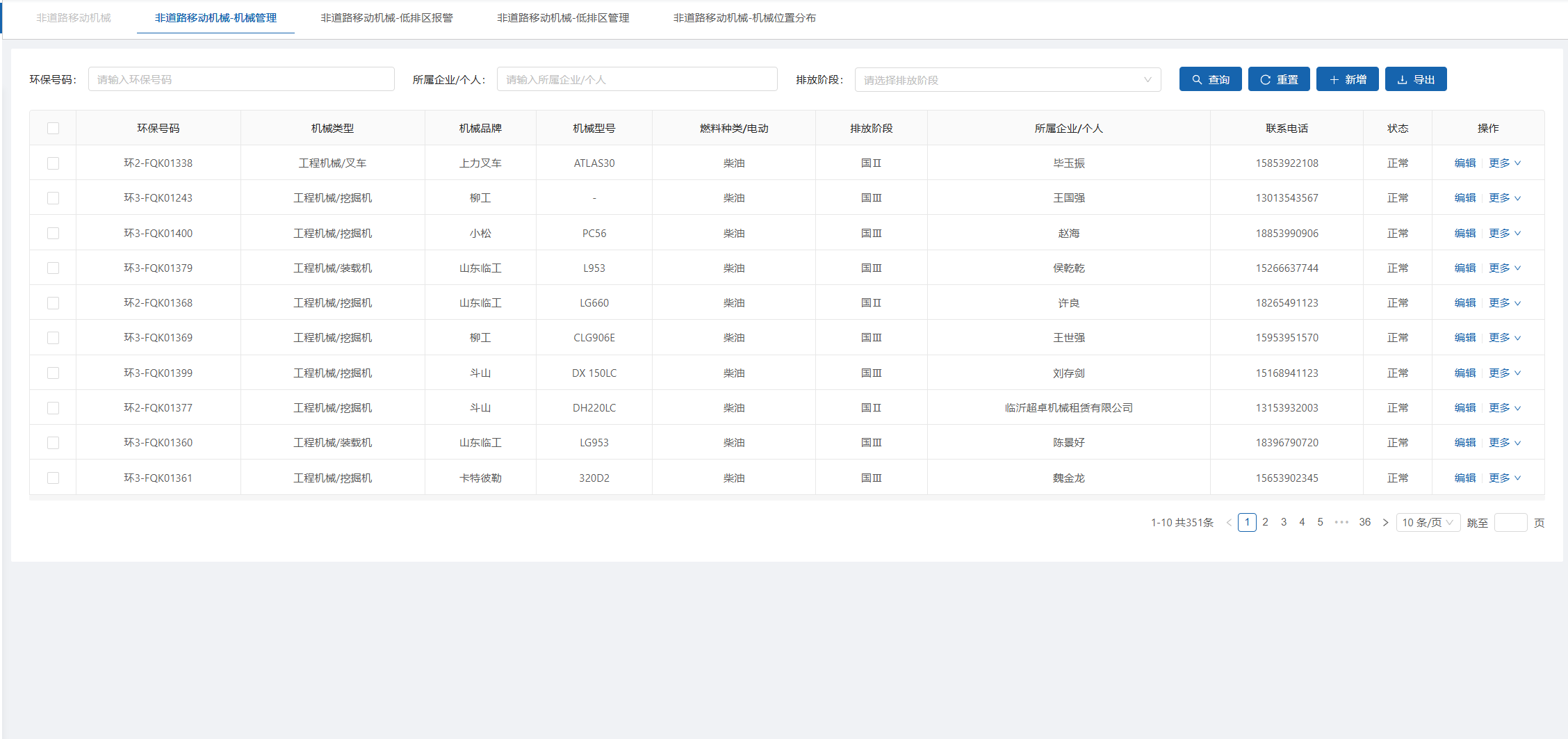
Task: Go to page 5 in pagination
Action: (x=1320, y=522)
